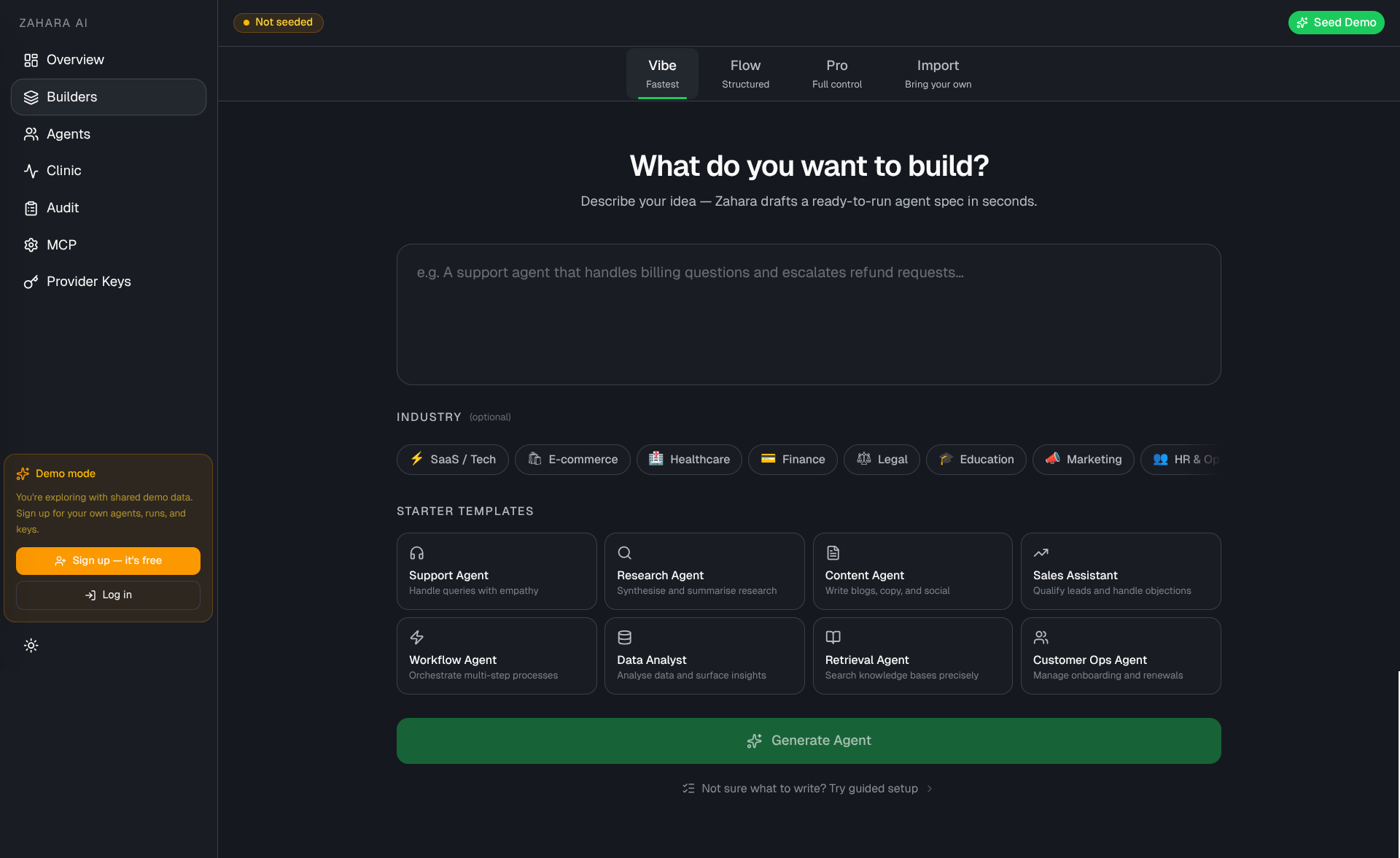Toggle the Healthcare industry chip
Screen dimensions: 1400x858
tap(689, 460)
